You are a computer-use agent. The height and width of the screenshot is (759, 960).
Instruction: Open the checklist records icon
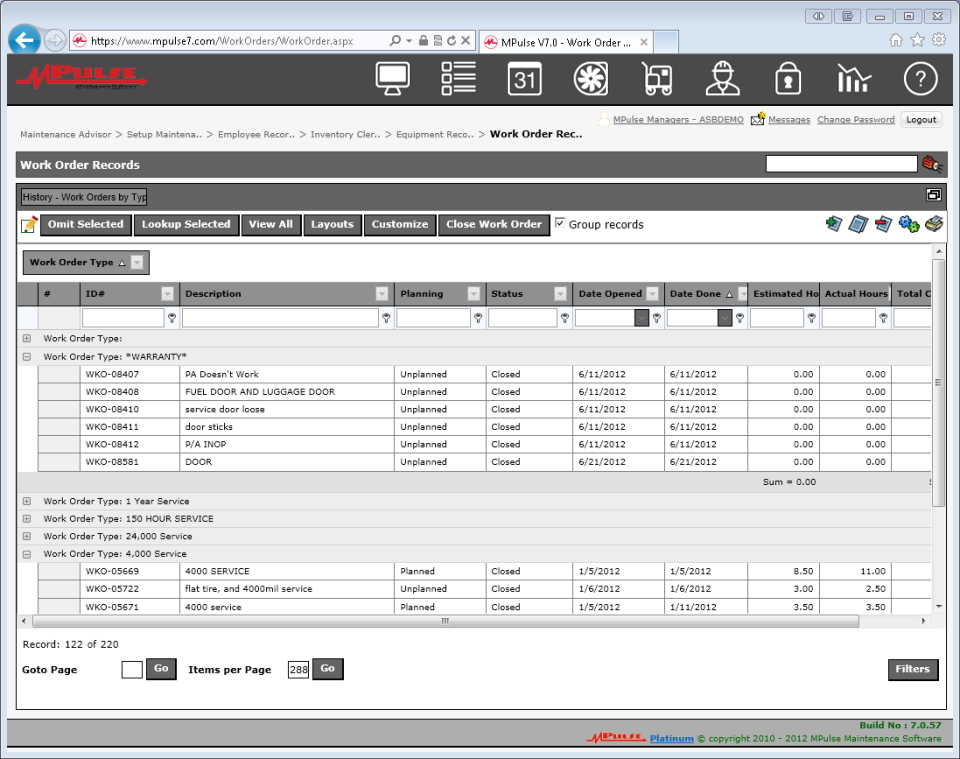[x=459, y=78]
